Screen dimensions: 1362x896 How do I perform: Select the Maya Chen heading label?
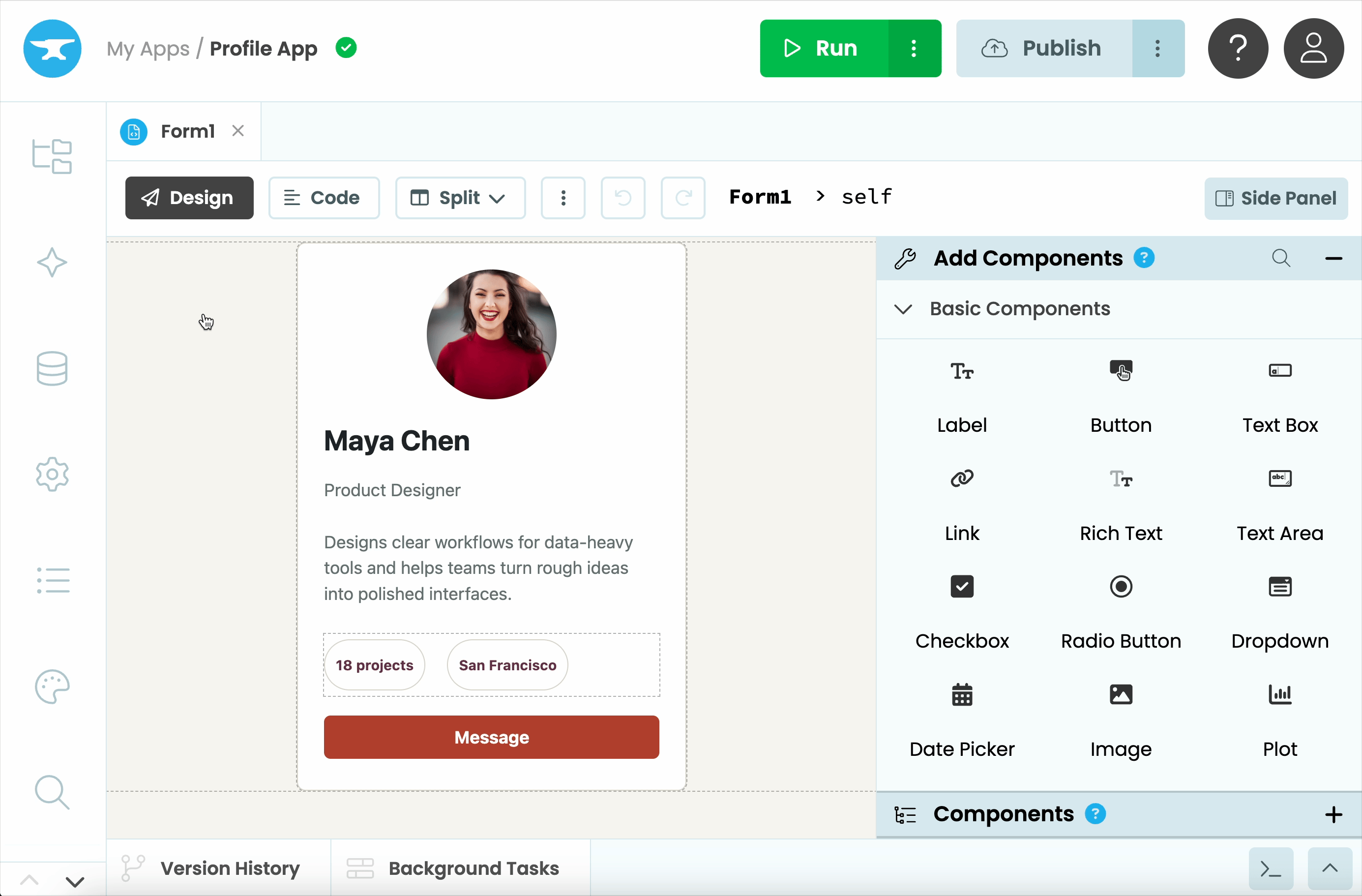click(x=397, y=442)
